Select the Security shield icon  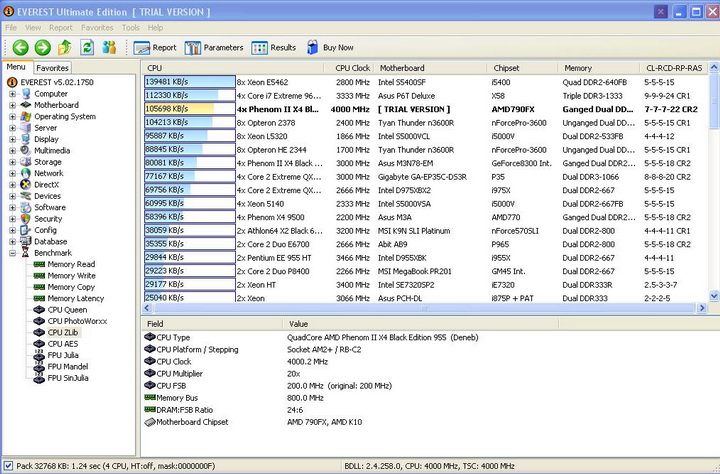coord(26,219)
